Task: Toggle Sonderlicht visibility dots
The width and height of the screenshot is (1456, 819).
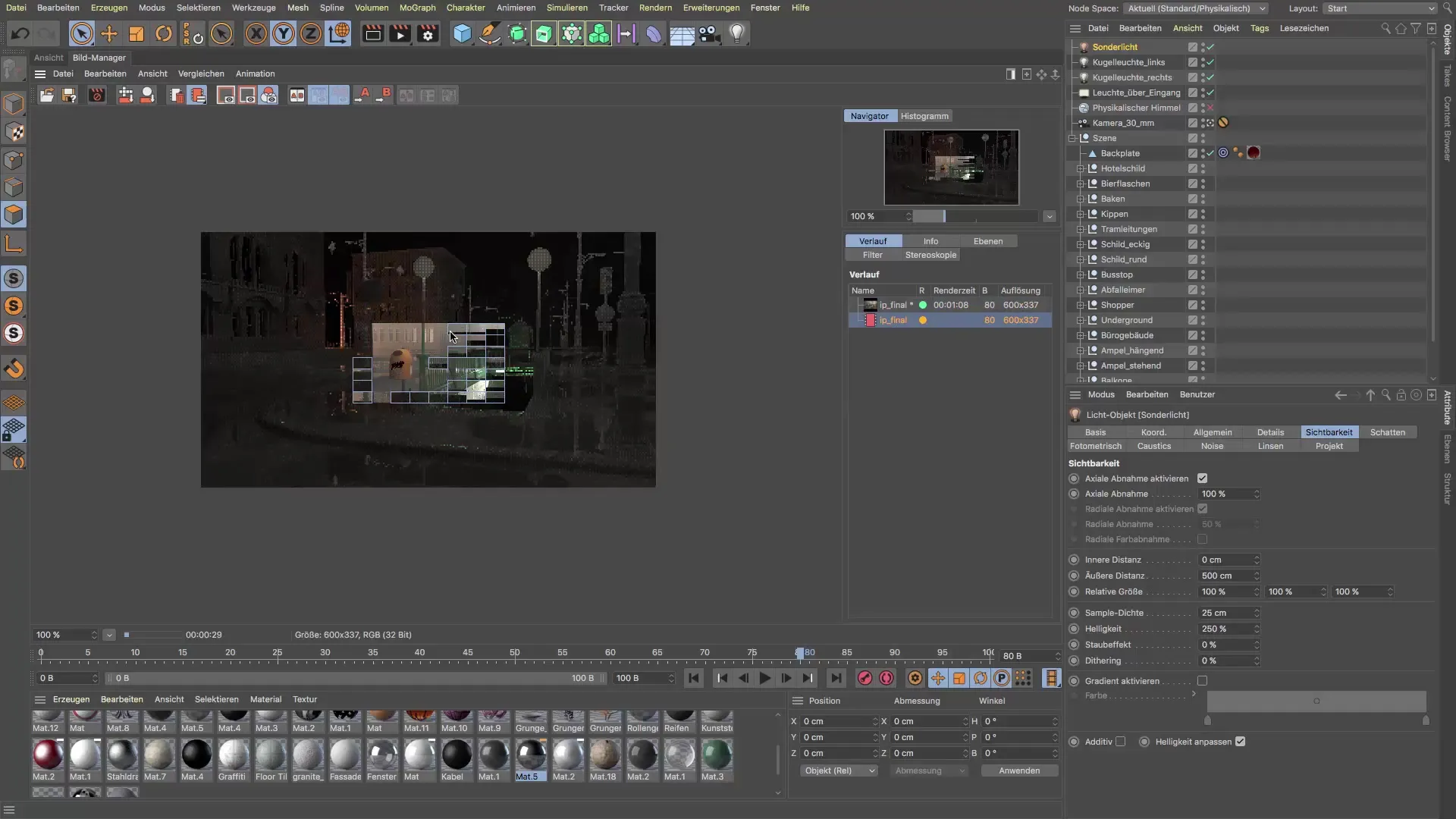Action: (x=1203, y=47)
